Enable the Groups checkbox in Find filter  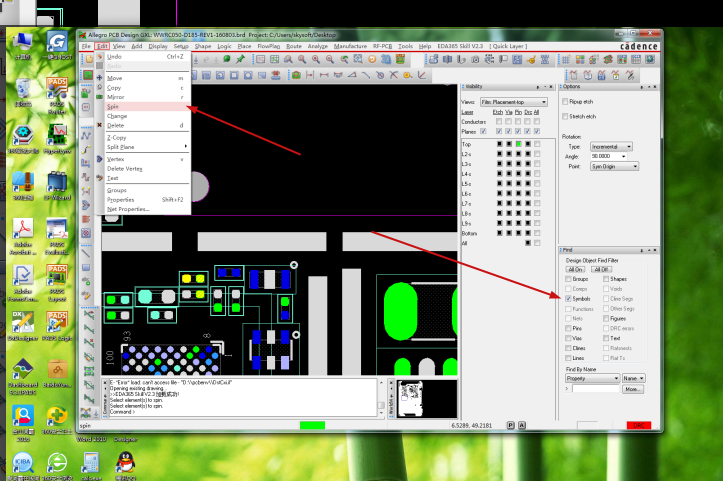tap(568, 279)
